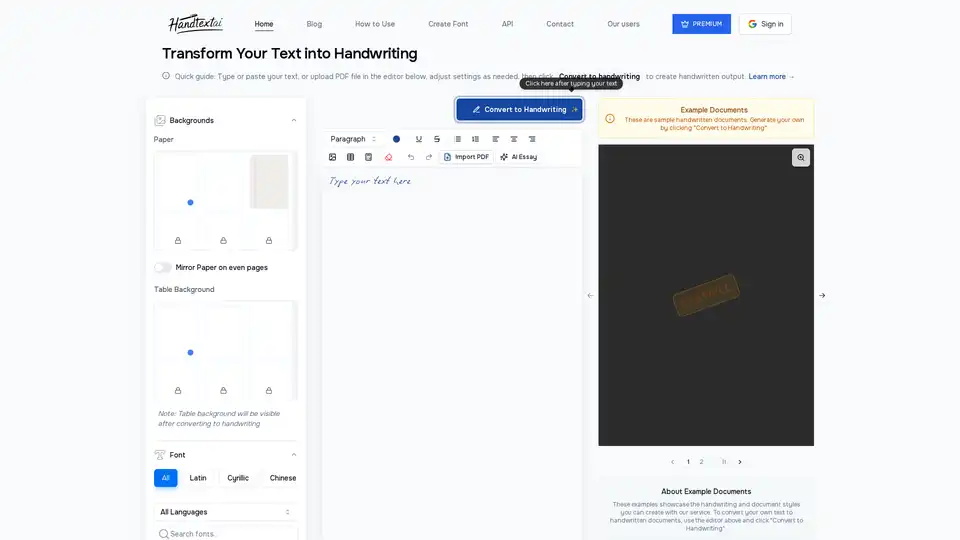The image size is (960, 540).
Task: Zoom into the example document preview
Action: pos(800,157)
